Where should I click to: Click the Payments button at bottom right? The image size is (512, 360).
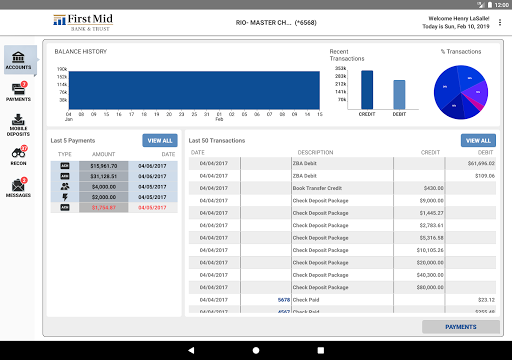461,327
